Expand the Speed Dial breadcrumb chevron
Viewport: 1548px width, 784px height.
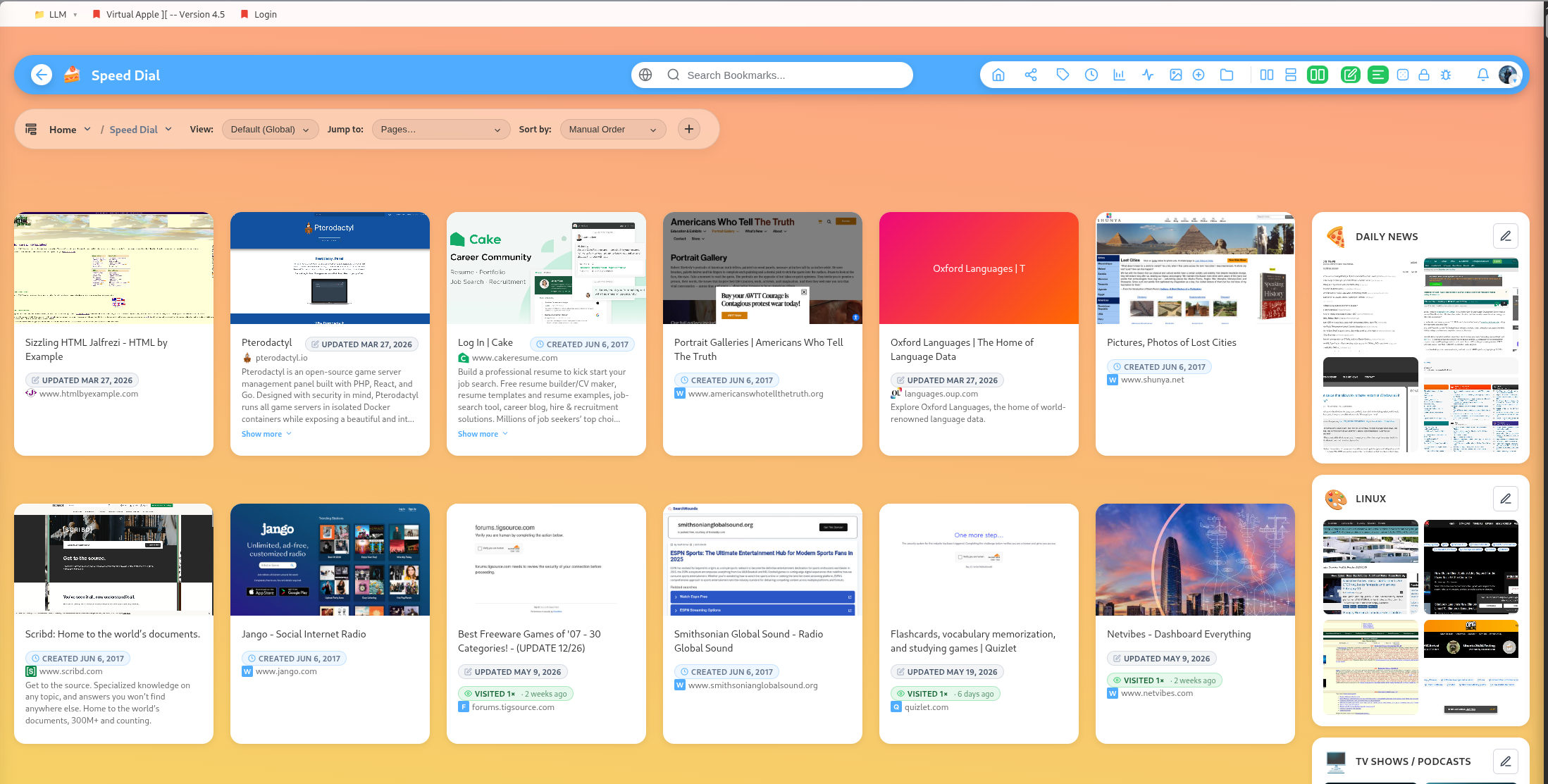click(x=168, y=129)
